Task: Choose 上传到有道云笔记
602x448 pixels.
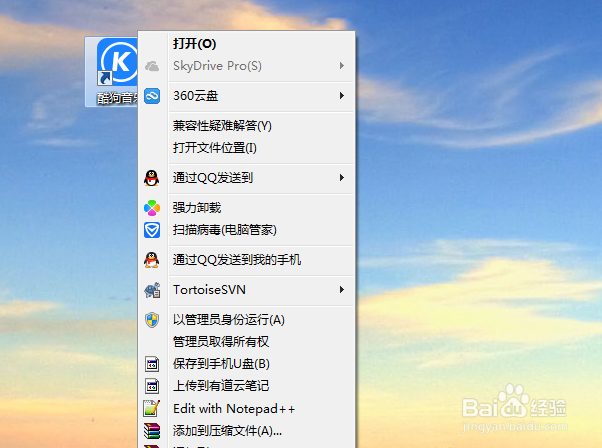Action: pyautogui.click(x=246, y=386)
